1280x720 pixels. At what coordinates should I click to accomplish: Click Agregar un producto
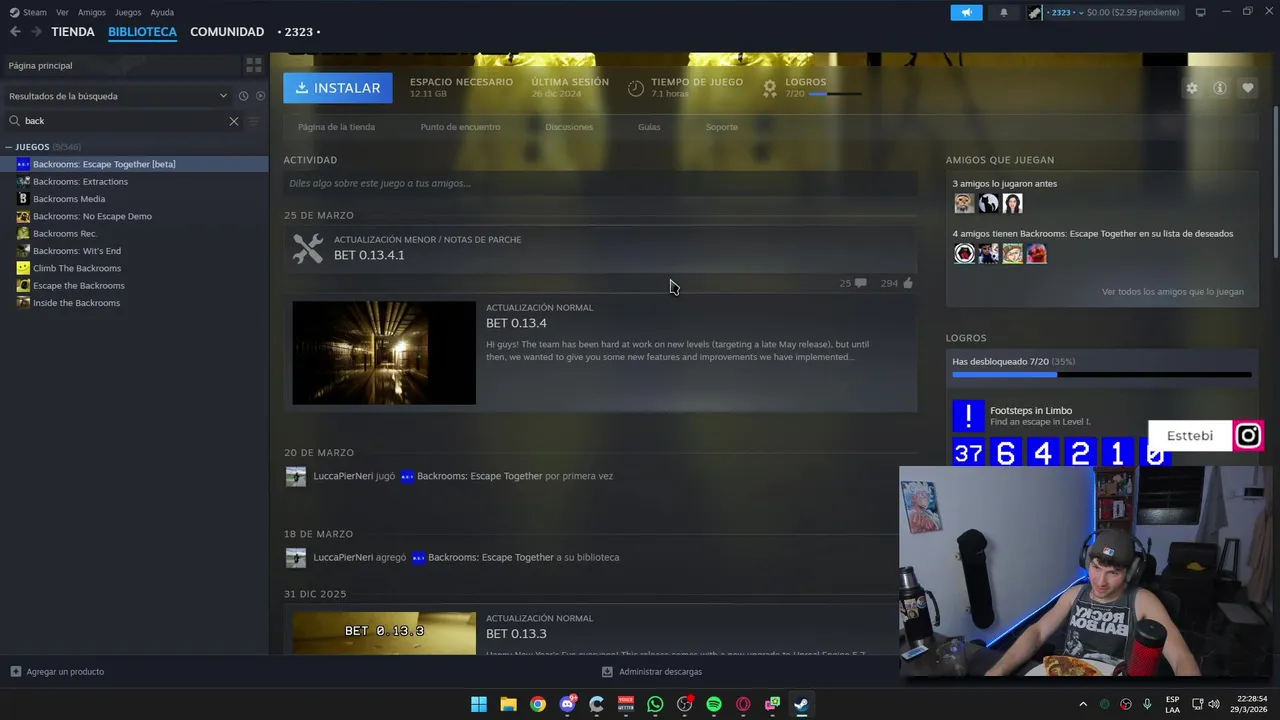(57, 672)
